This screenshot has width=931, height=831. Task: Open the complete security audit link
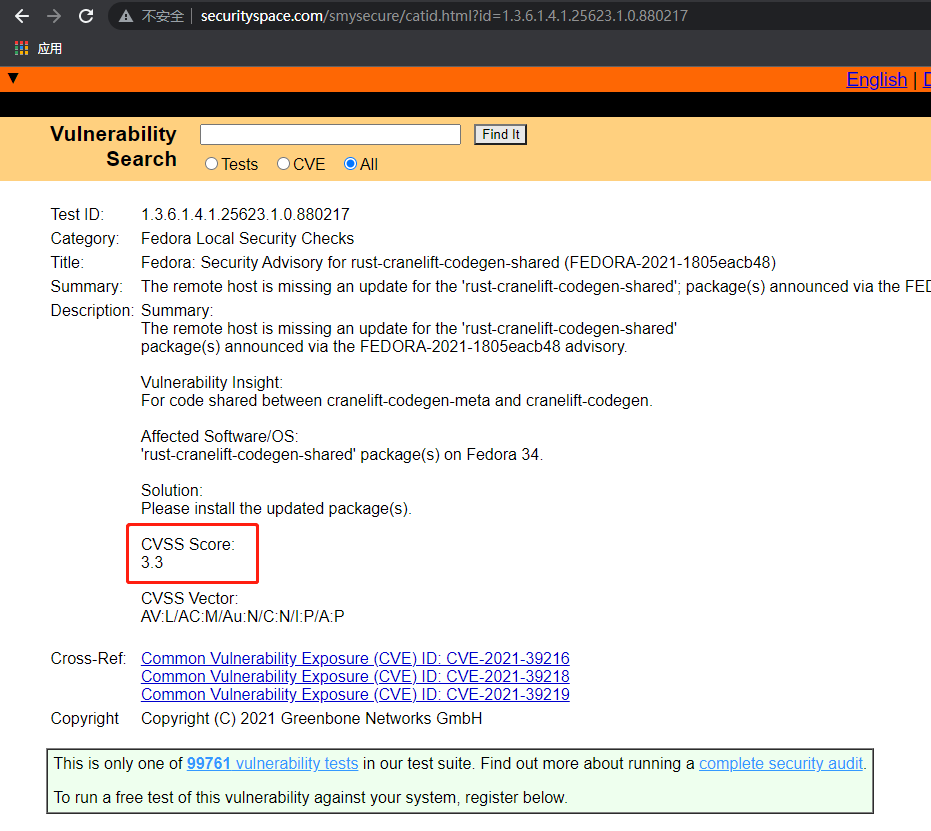tap(781, 763)
